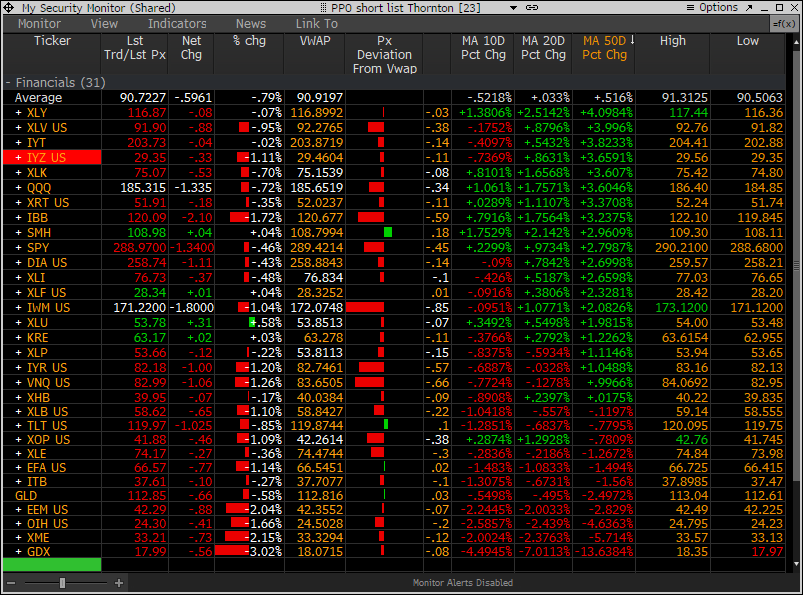The width and height of the screenshot is (803, 595).
Task: Click SPY VWAP value 289.4214
Action: tap(316, 248)
